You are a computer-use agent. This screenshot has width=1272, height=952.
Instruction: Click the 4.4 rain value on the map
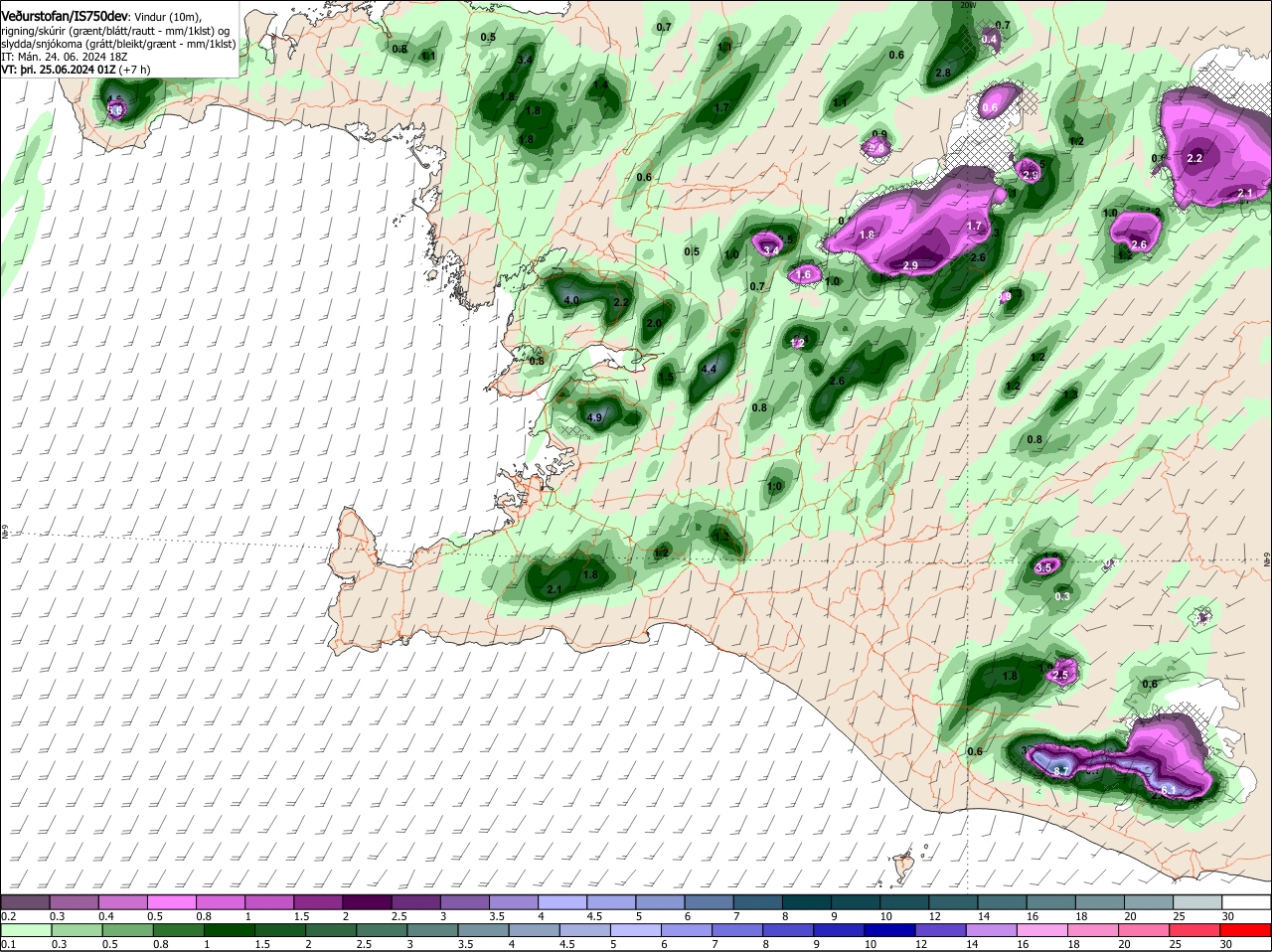[x=709, y=369]
